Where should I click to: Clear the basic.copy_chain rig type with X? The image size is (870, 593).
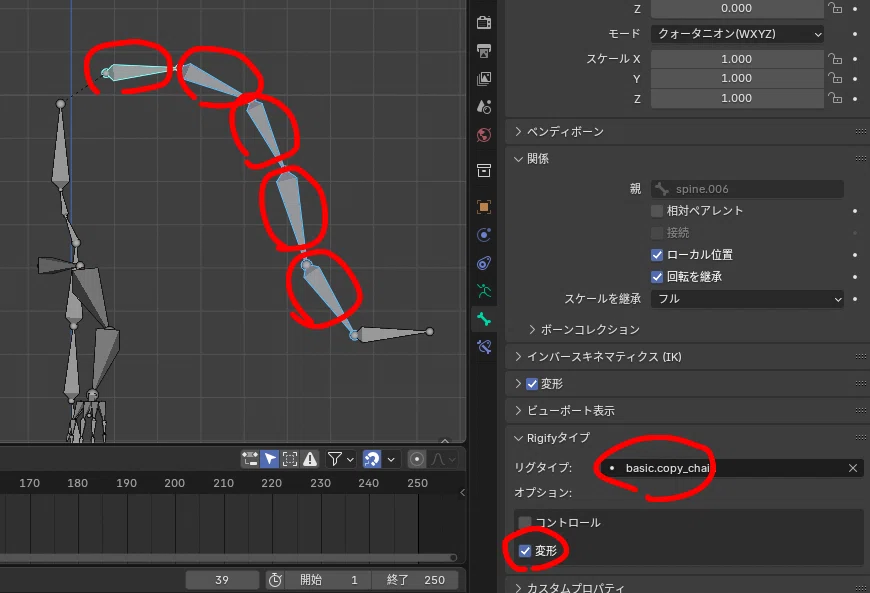853,468
